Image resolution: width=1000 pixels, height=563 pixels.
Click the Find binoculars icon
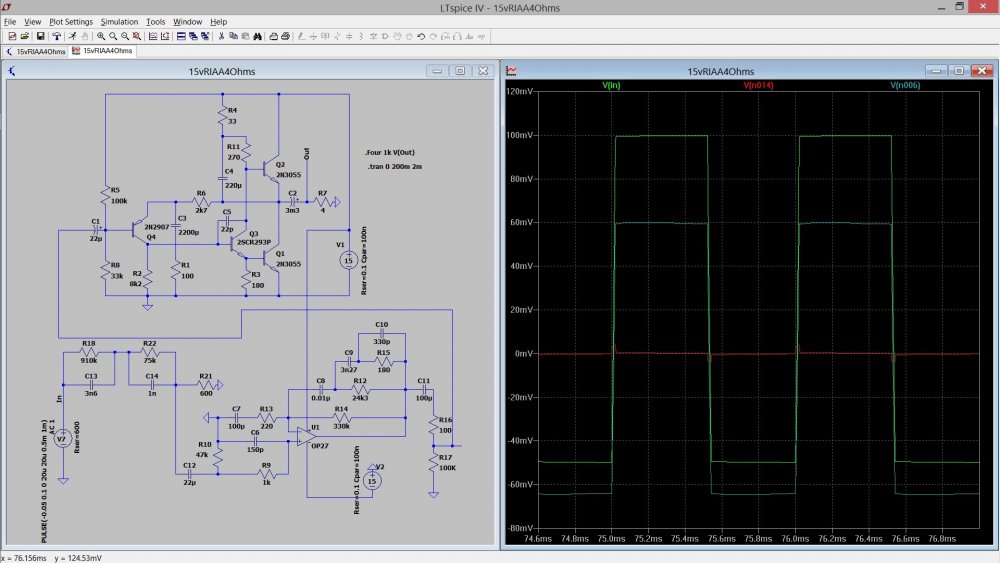[x=258, y=36]
